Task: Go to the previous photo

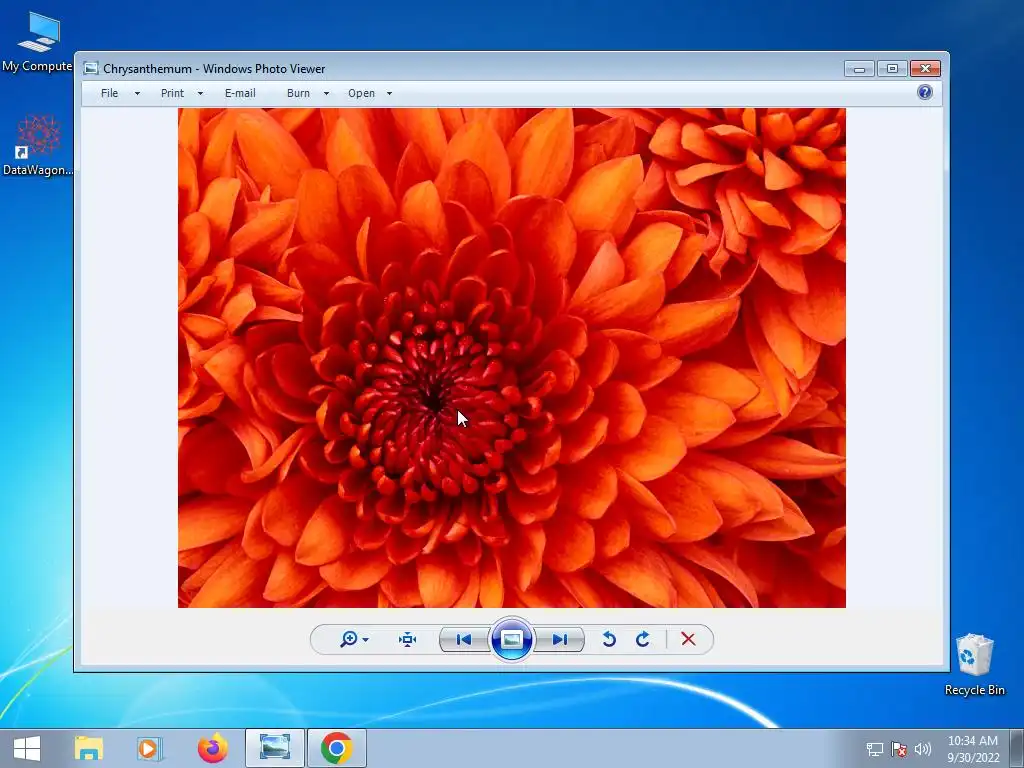Action: tap(464, 639)
